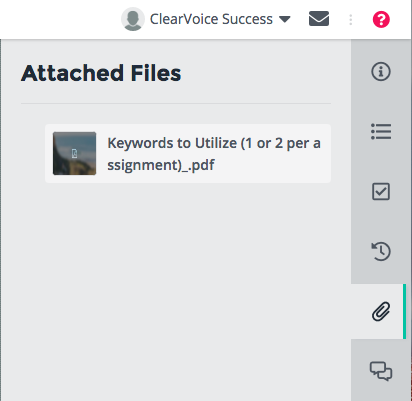Open the information panel icon
Screen dimensions: 412x401
(x=381, y=71)
